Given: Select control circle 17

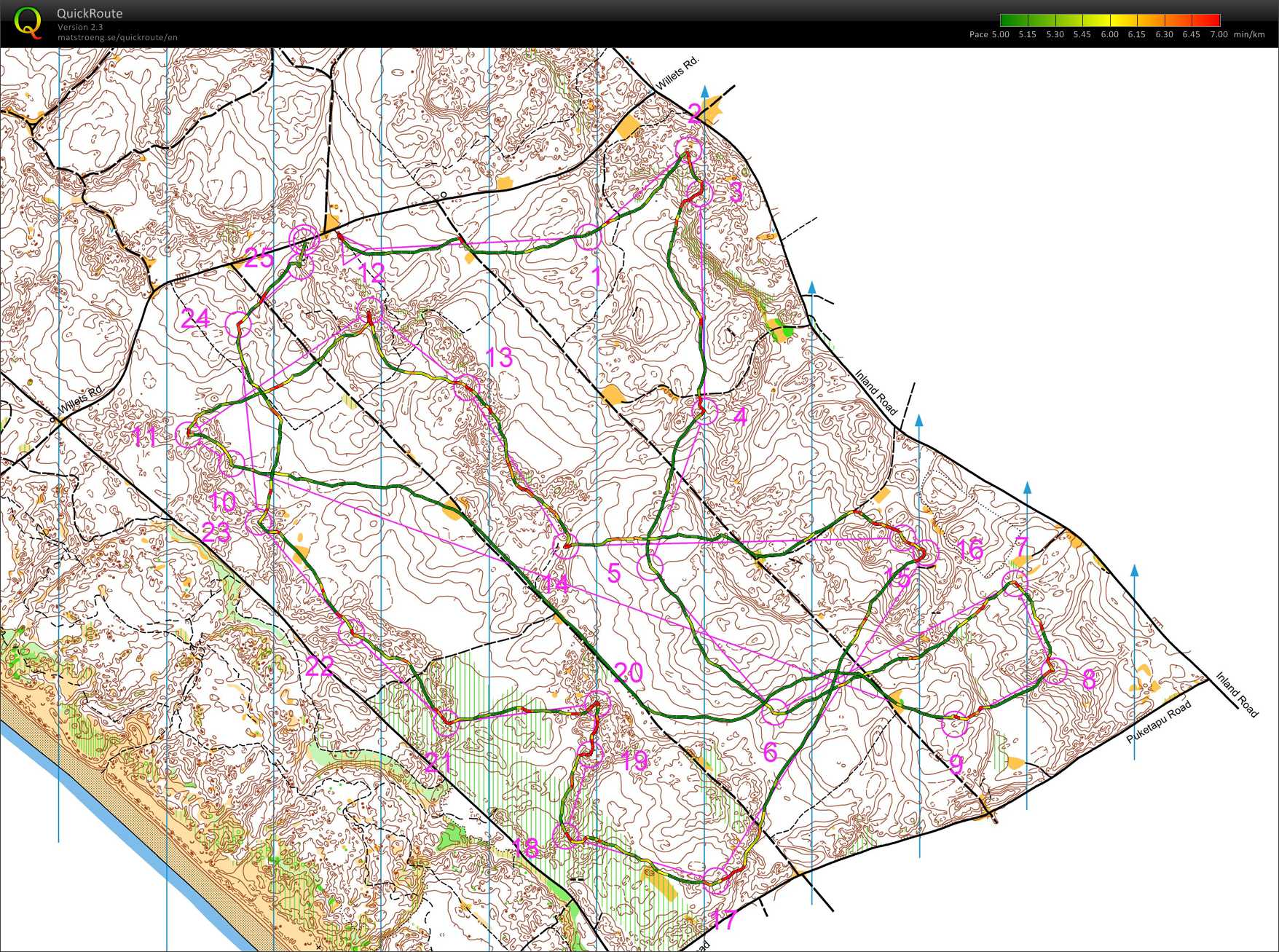Looking at the screenshot, I should (x=717, y=881).
